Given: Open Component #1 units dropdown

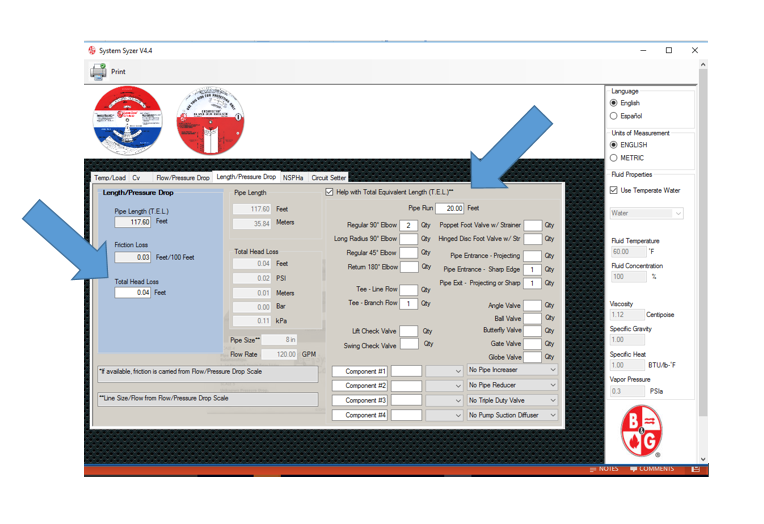Looking at the screenshot, I should click(444, 371).
